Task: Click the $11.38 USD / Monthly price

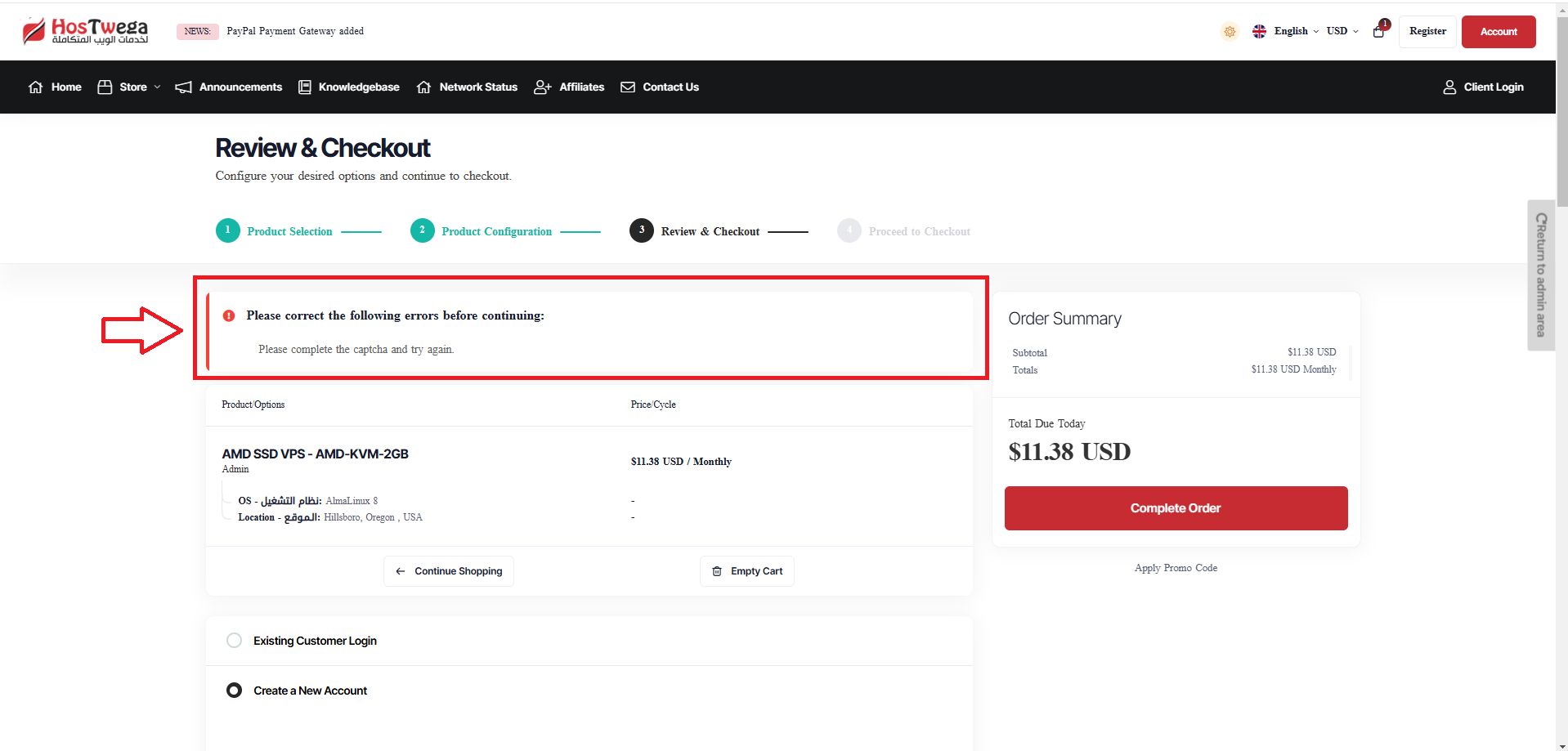Action: point(681,462)
